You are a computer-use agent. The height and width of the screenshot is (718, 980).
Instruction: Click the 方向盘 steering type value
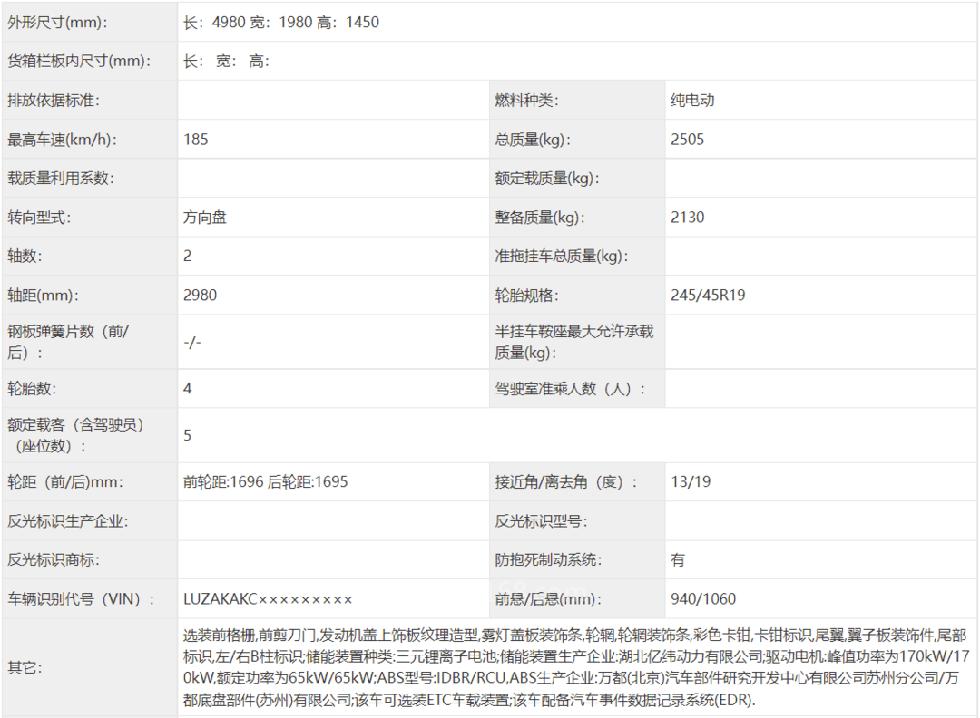click(205, 217)
